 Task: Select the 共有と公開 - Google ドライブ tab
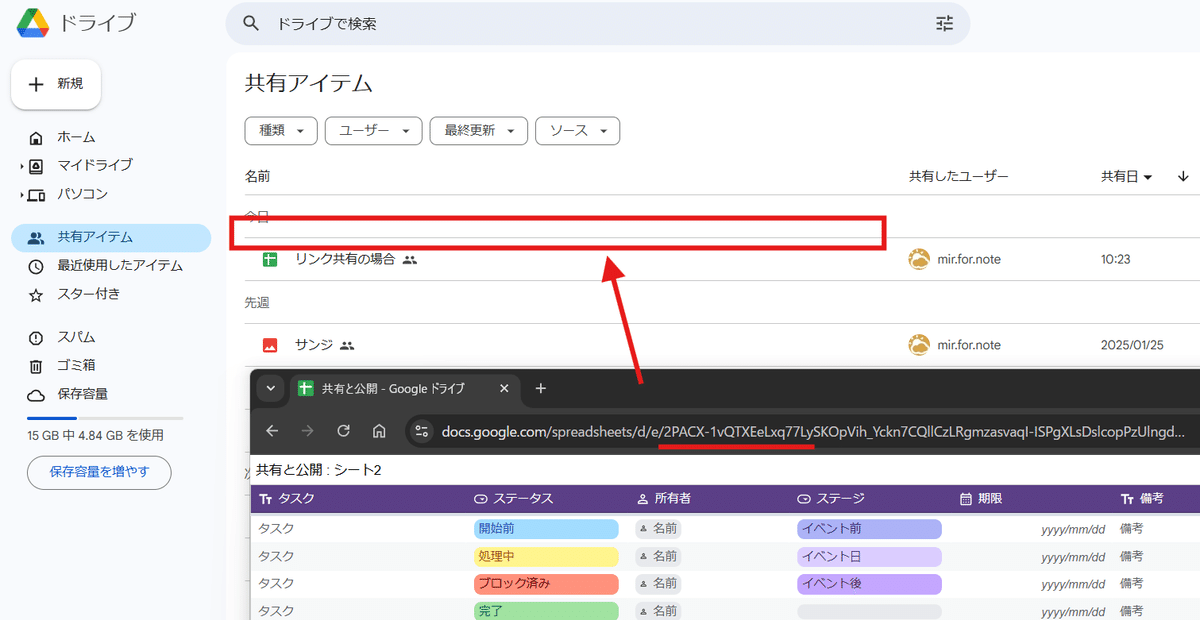(x=405, y=388)
